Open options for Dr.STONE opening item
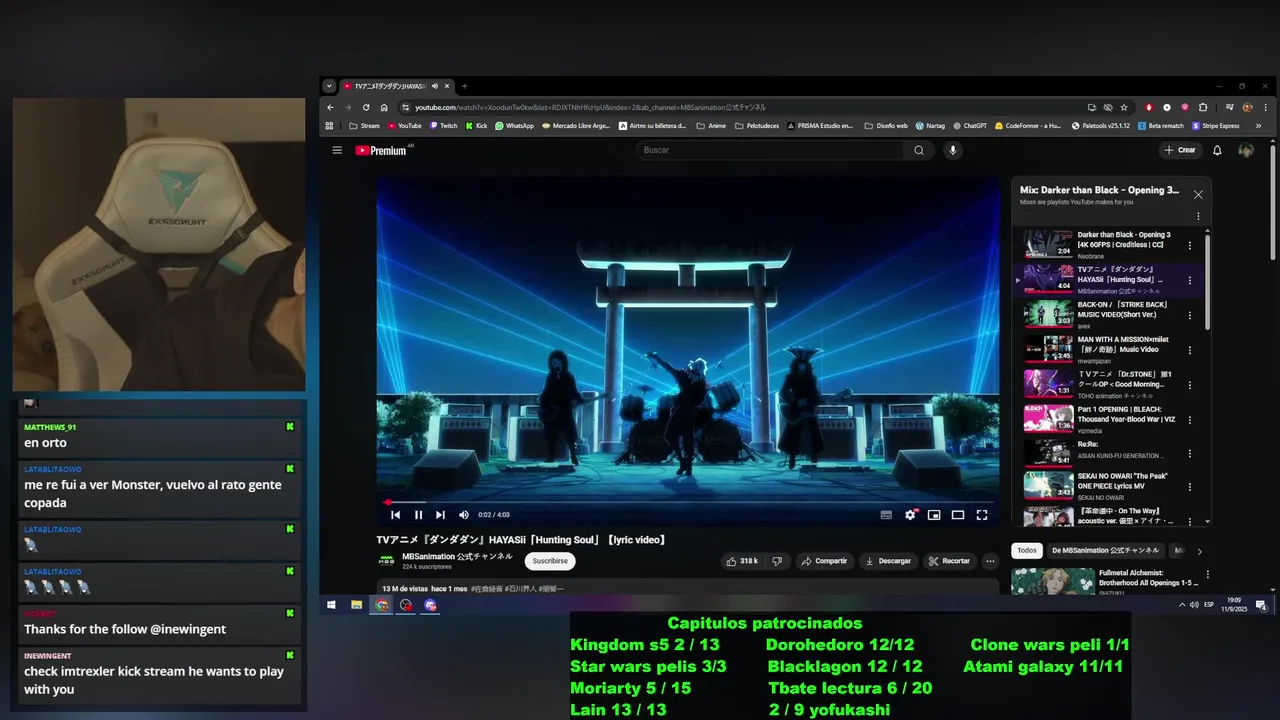 [1190, 385]
